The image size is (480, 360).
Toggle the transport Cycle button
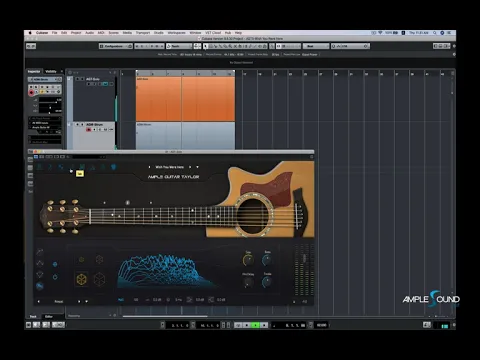[x=238, y=325]
